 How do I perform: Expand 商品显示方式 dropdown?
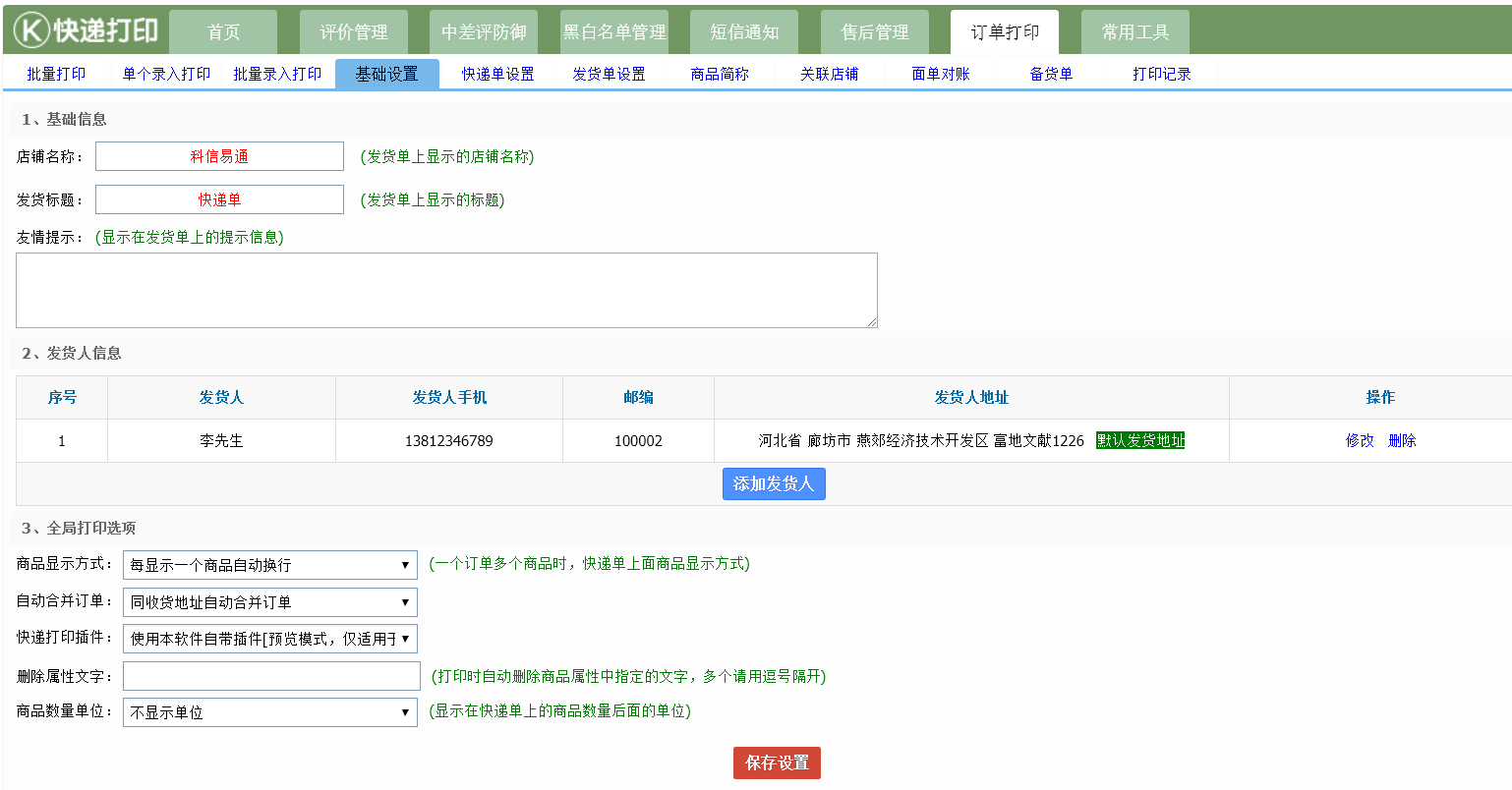tap(270, 565)
